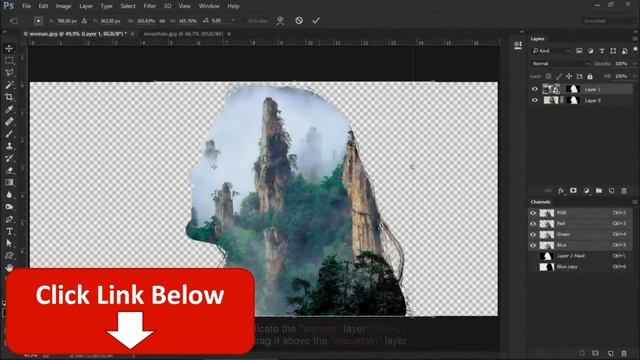Viewport: 640px width, 360px height.
Task: Select the Blur tool
Action: coord(9,195)
